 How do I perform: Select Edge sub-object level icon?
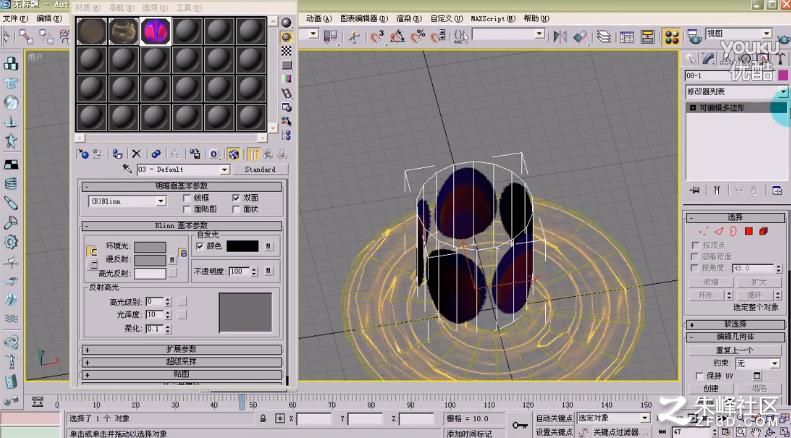pos(718,231)
